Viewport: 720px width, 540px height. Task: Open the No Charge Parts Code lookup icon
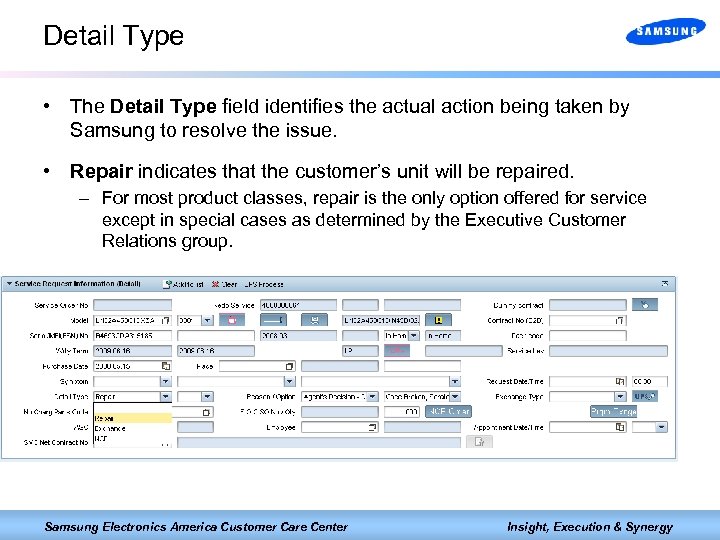pos(206,412)
